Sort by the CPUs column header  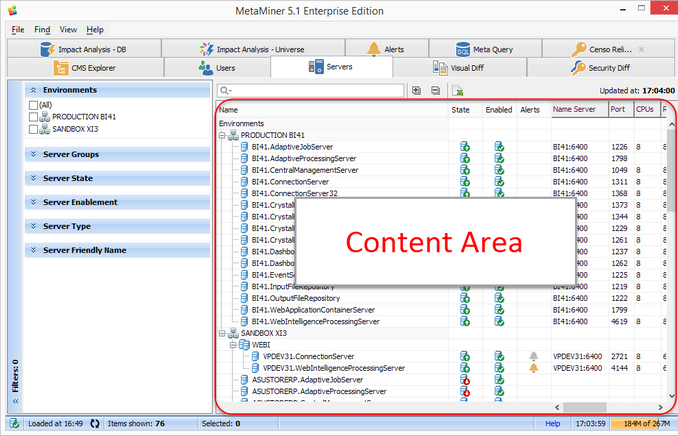pyautogui.click(x=647, y=109)
